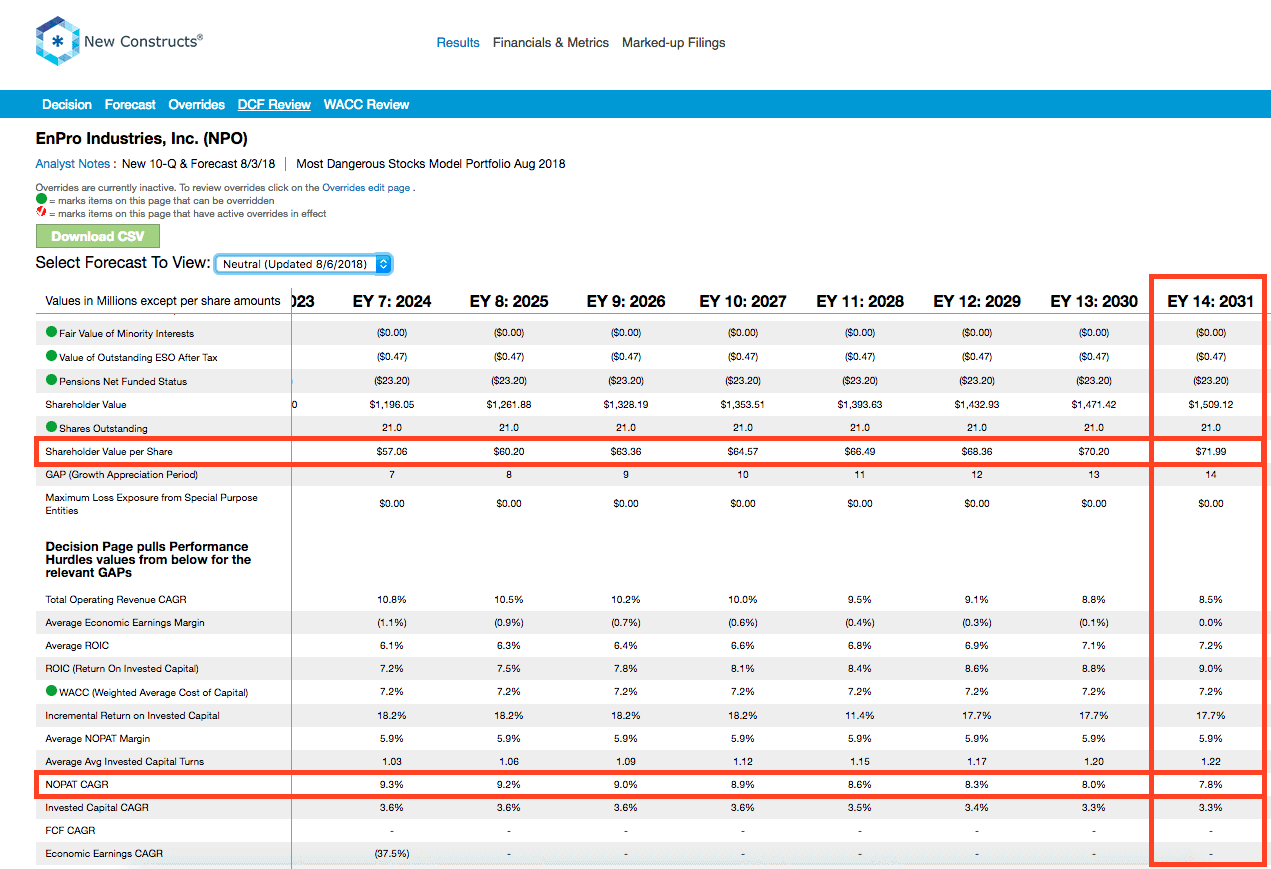Screen dimensions: 1271x869
Task: Click the Total Operating Revenue CAGR label
Action: coord(116,600)
